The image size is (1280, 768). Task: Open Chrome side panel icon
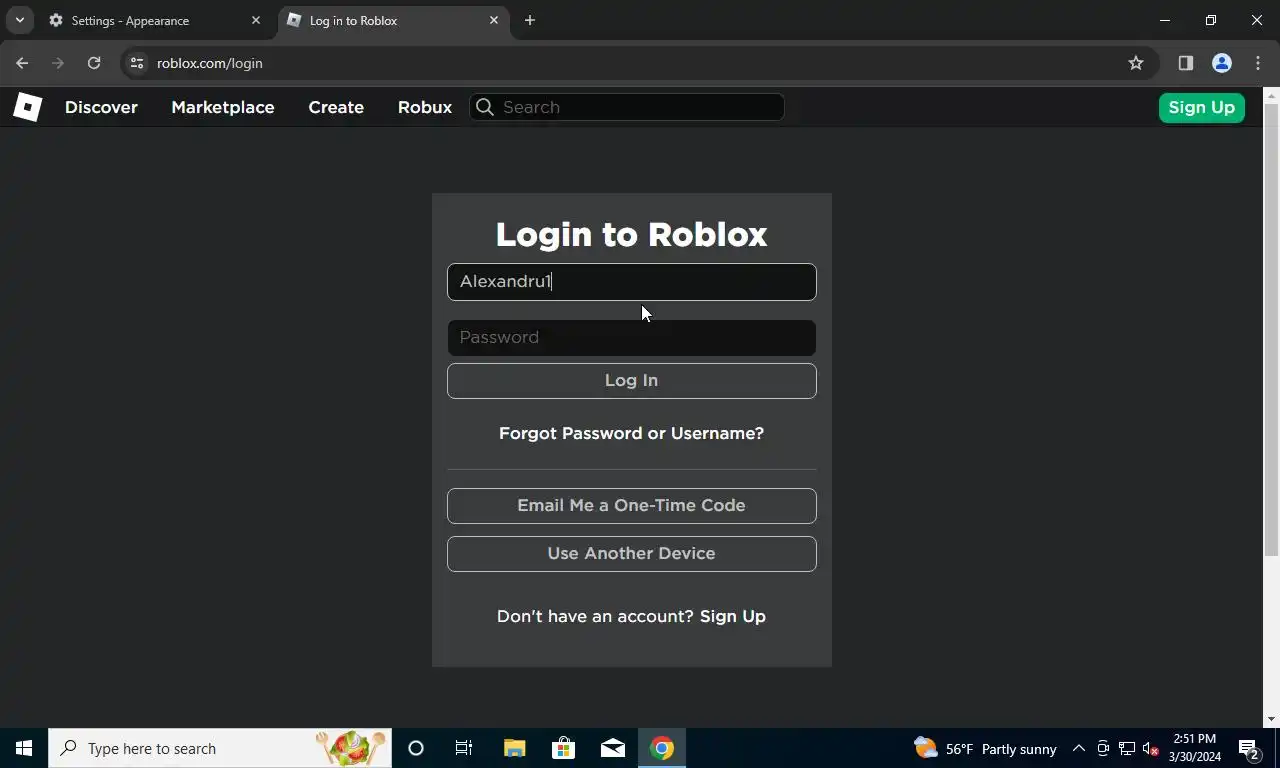1186,63
